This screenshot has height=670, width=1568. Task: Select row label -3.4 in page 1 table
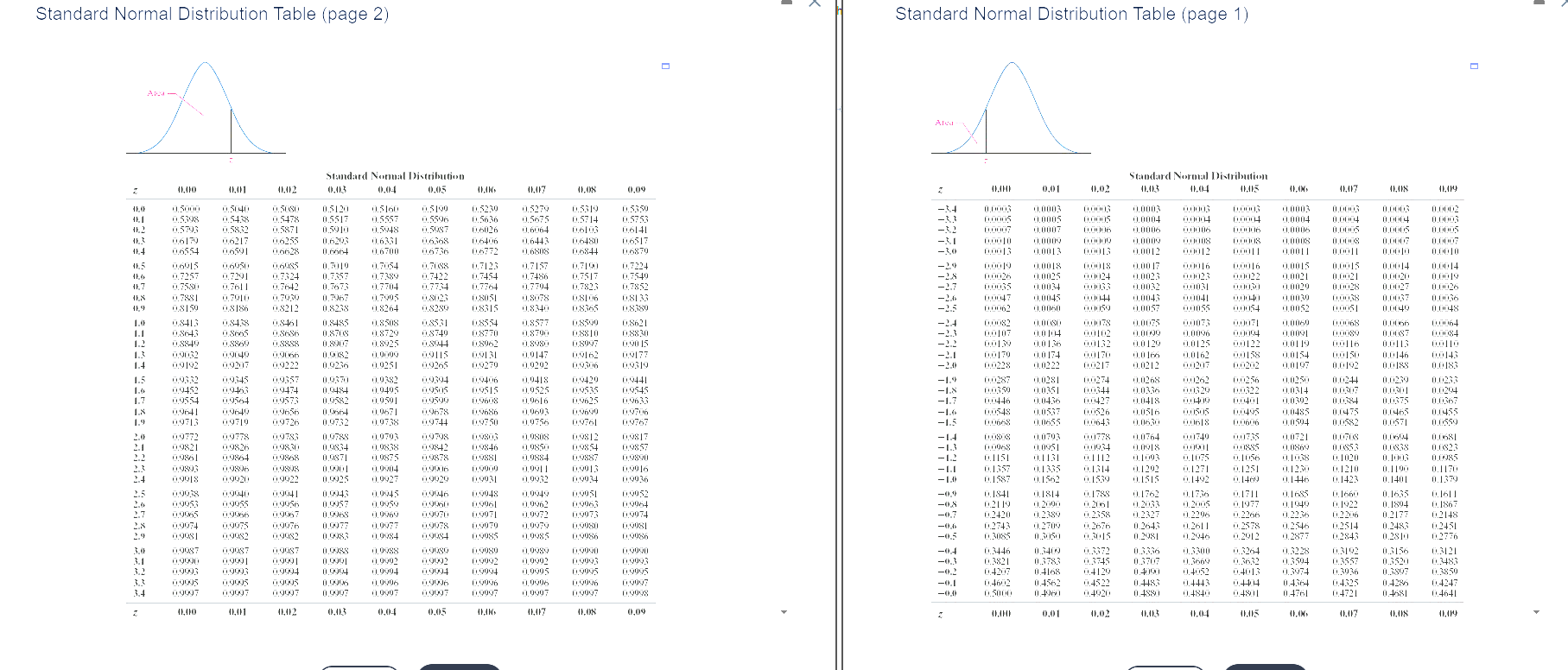946,209
